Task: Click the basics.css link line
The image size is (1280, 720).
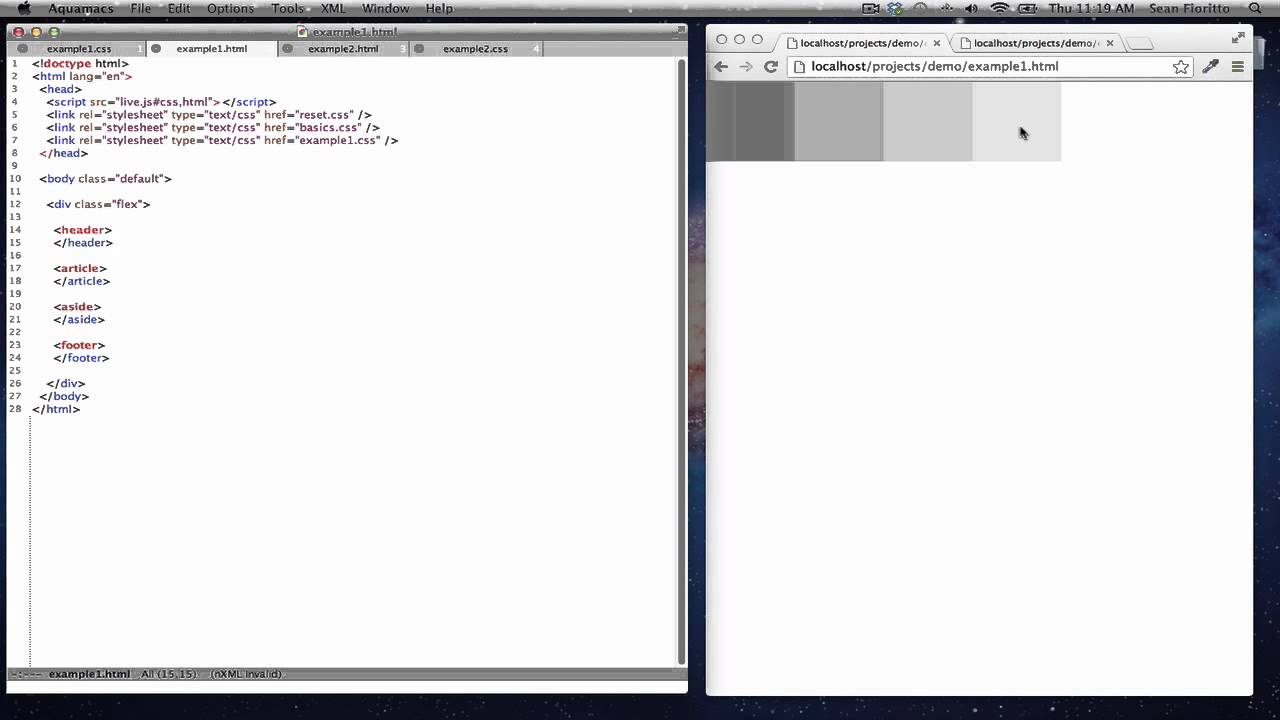Action: coord(213,128)
